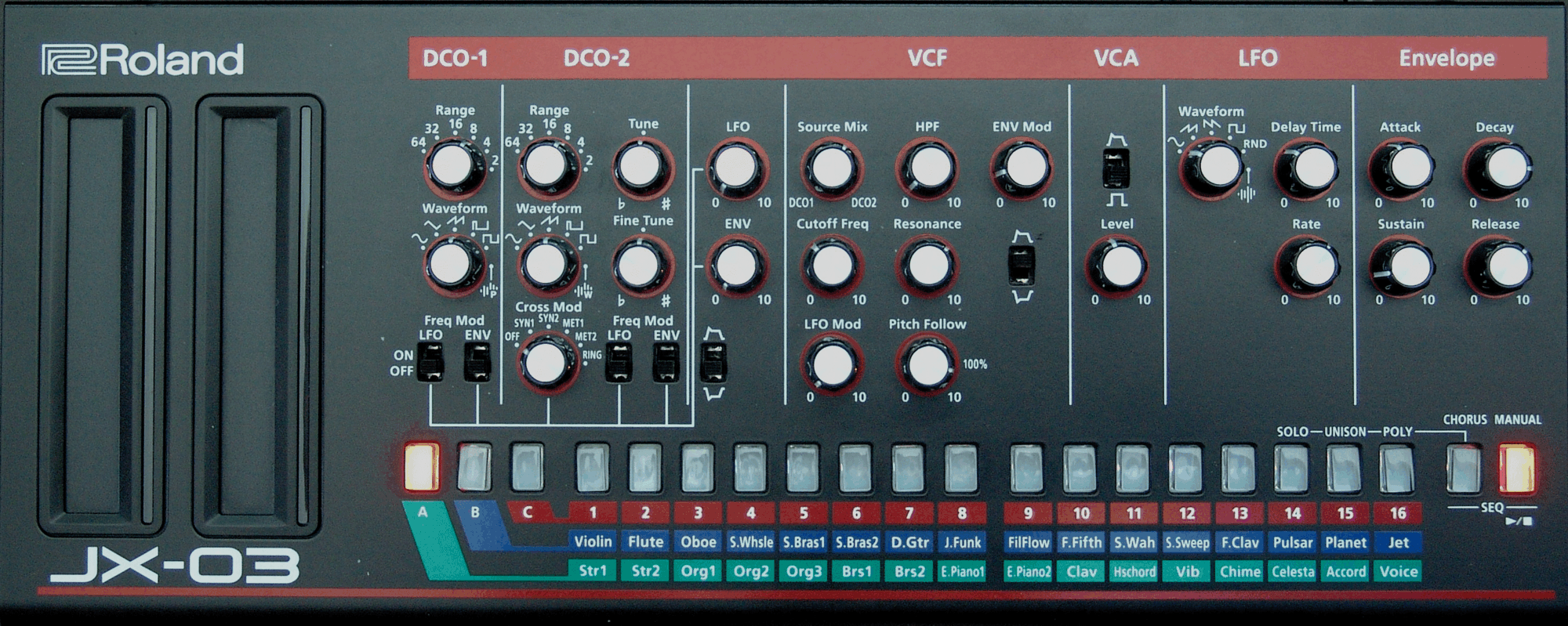1568x626 pixels.
Task: Click the "Violin" patch name label
Action: tap(593, 541)
